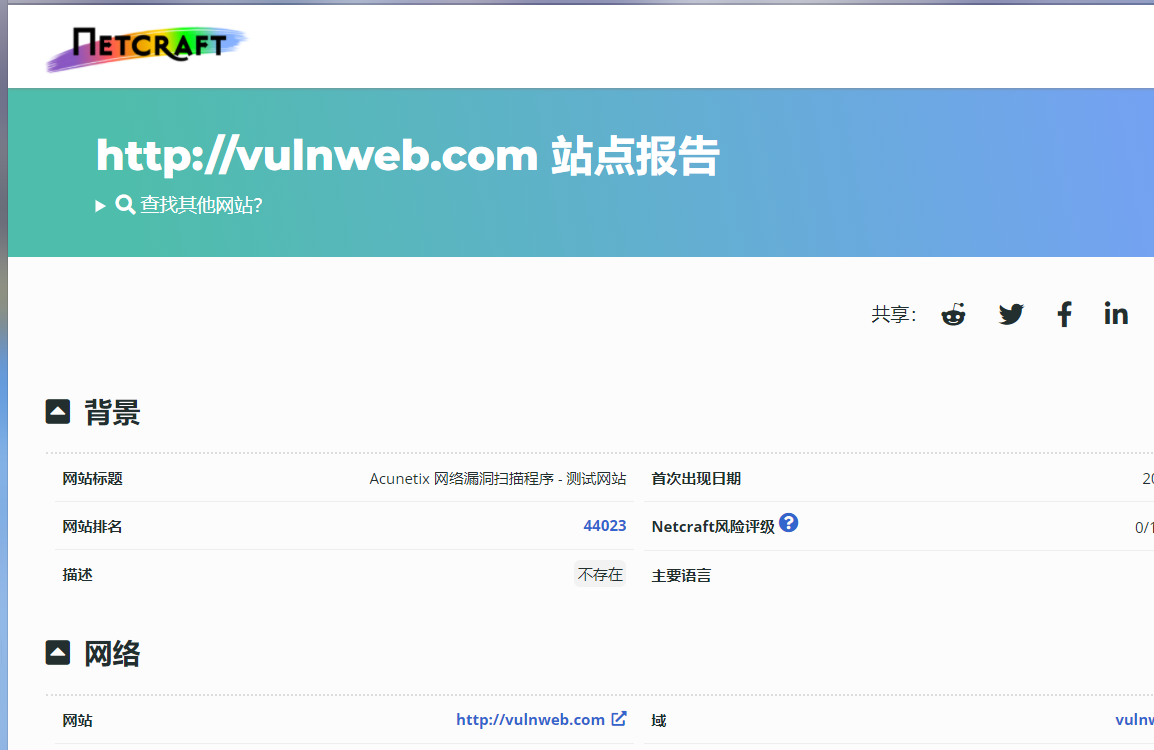This screenshot has height=750, width=1154.
Task: Select the 网站标题 label
Action: 92,478
